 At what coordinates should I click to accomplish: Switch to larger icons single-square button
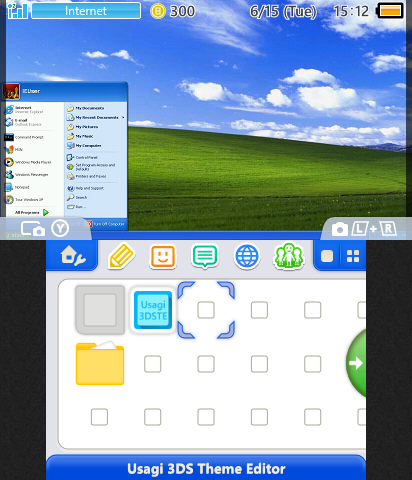click(x=327, y=256)
